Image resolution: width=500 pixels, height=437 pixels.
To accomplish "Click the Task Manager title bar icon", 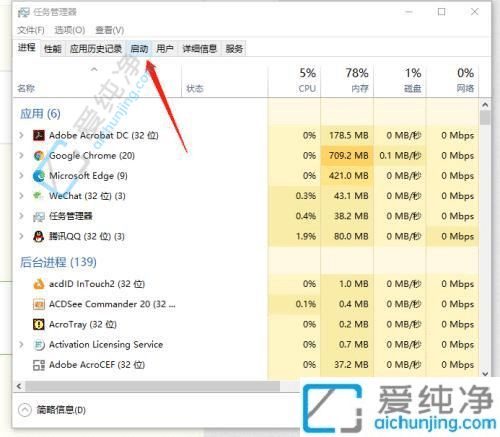I will tap(24, 12).
